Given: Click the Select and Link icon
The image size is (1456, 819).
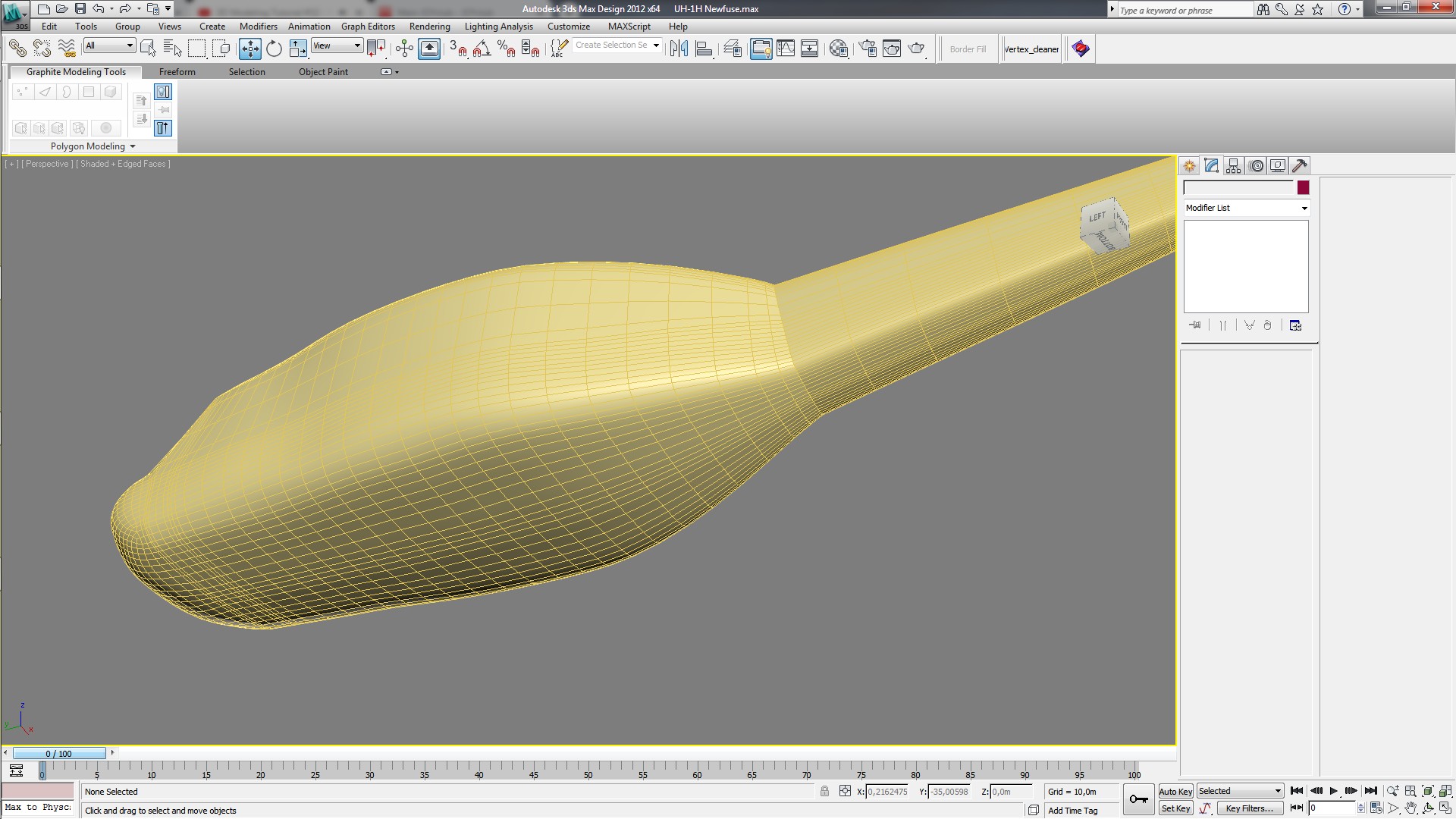Looking at the screenshot, I should click(17, 49).
